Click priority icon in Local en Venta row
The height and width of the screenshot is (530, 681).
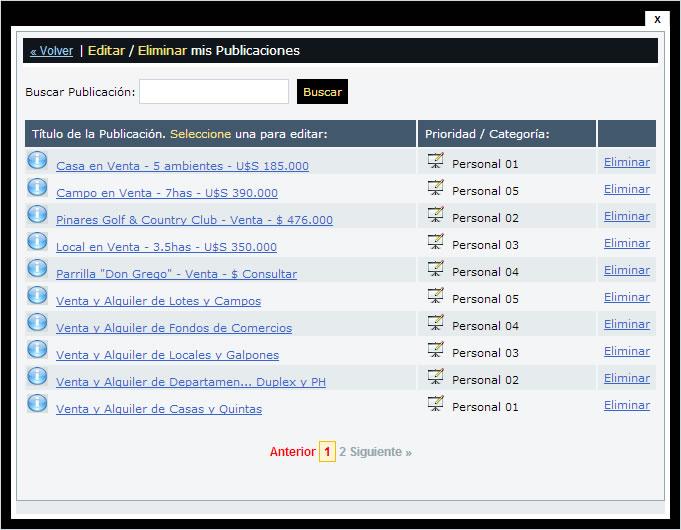pos(435,241)
